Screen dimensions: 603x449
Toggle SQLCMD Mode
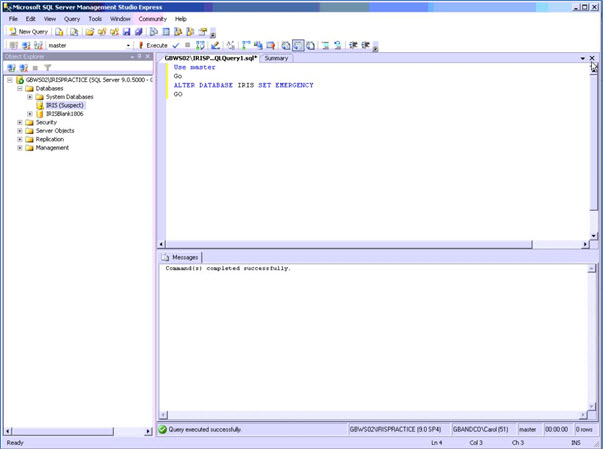pyautogui.click(x=270, y=45)
